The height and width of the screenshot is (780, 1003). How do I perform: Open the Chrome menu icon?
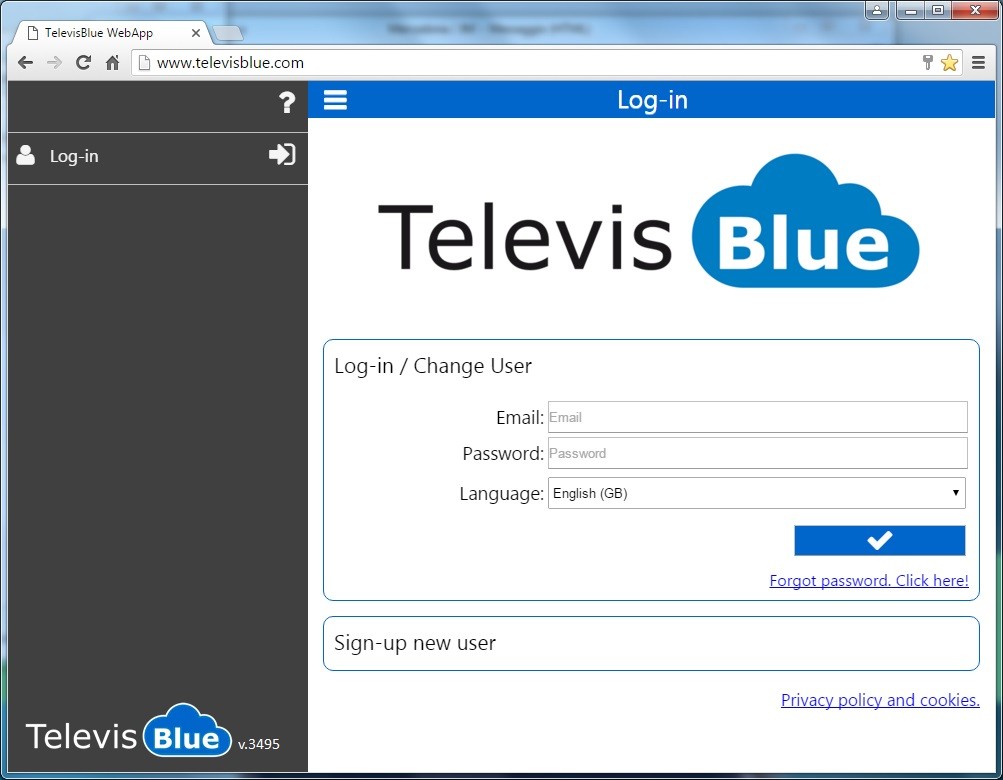pos(978,63)
